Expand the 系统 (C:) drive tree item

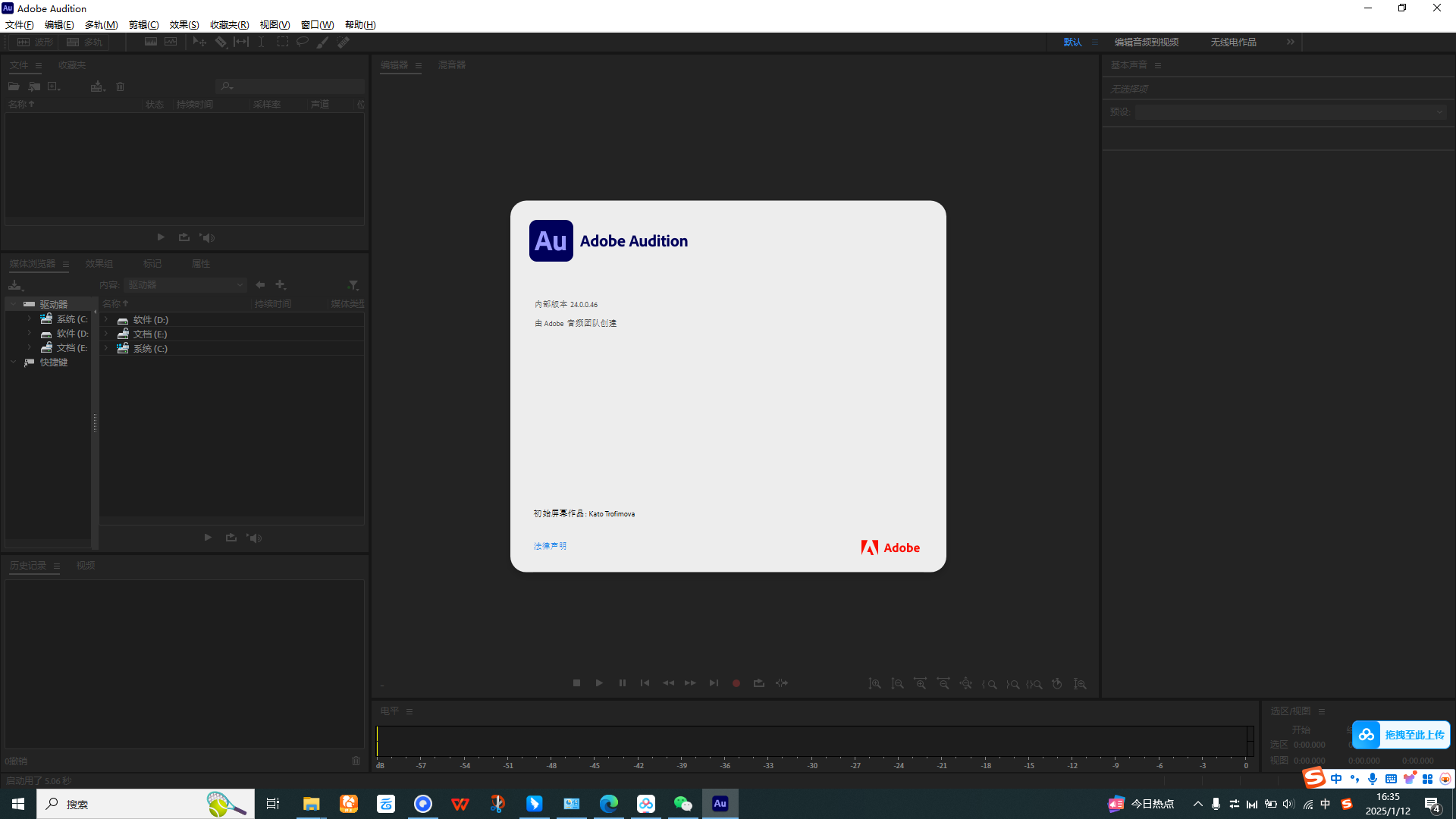pyautogui.click(x=29, y=319)
